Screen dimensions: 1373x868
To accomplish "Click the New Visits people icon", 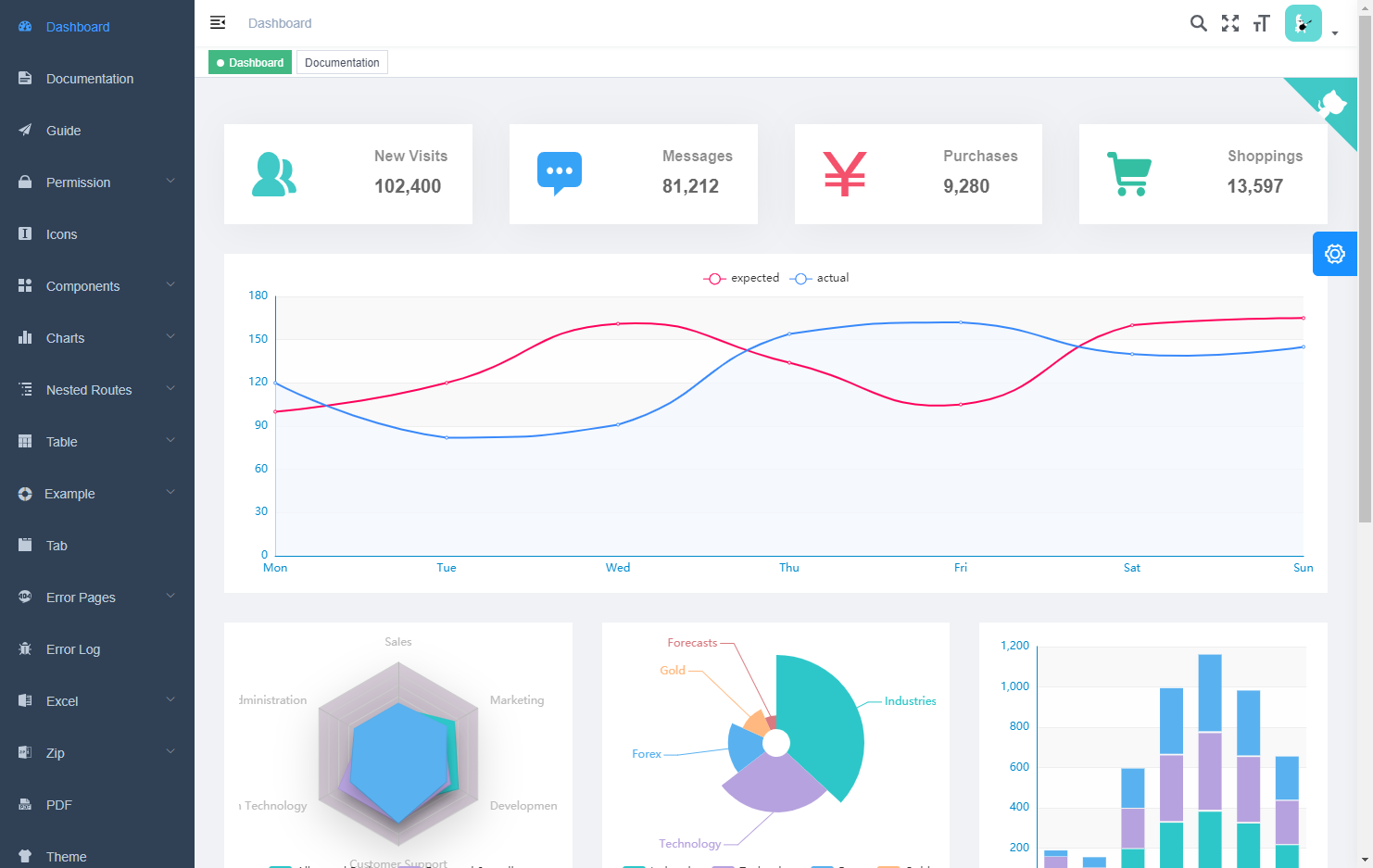I will pos(274,174).
